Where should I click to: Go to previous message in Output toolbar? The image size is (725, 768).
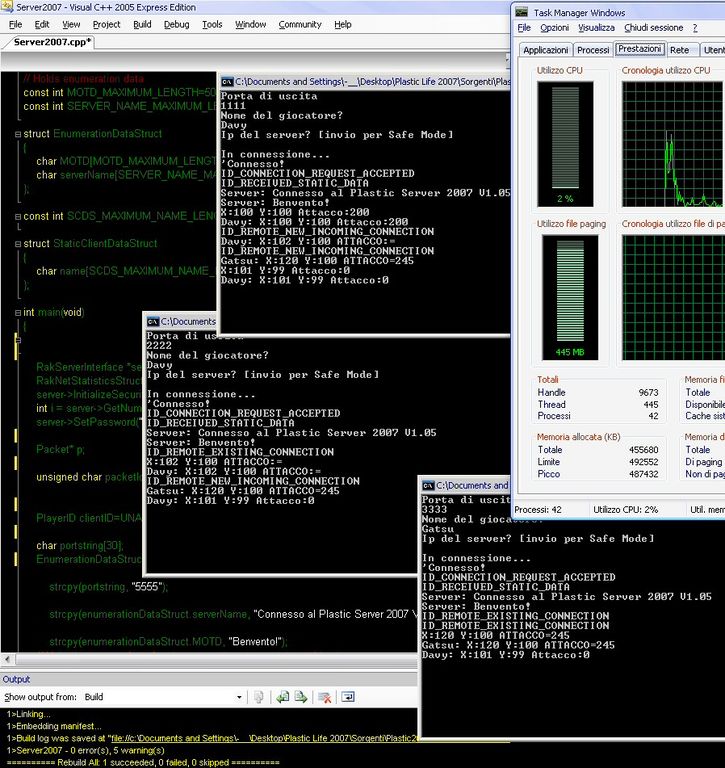point(283,697)
